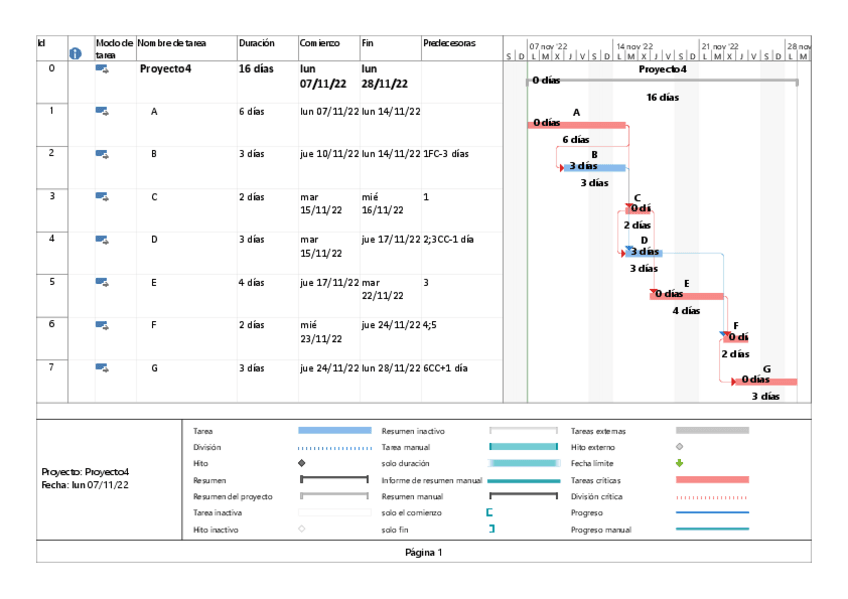The width and height of the screenshot is (848, 599).
Task: Click the Hito diamond symbol in legend
Action: (302, 464)
